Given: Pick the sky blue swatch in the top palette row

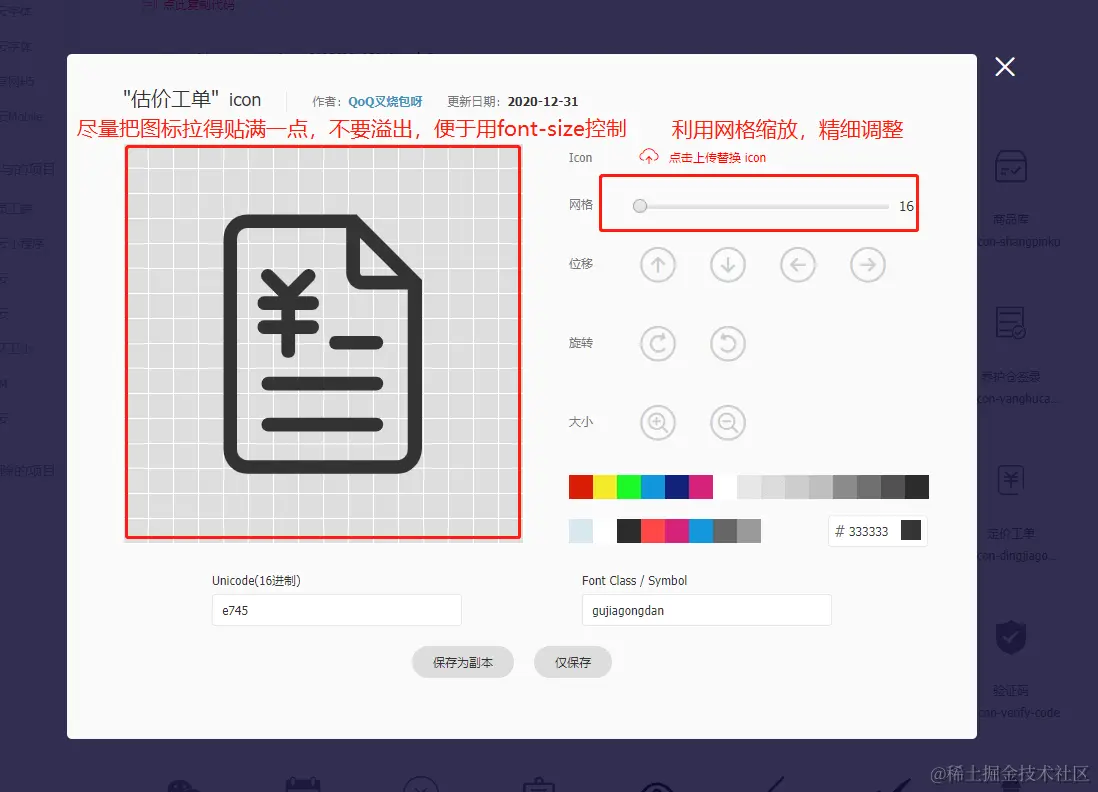Looking at the screenshot, I should tap(653, 487).
